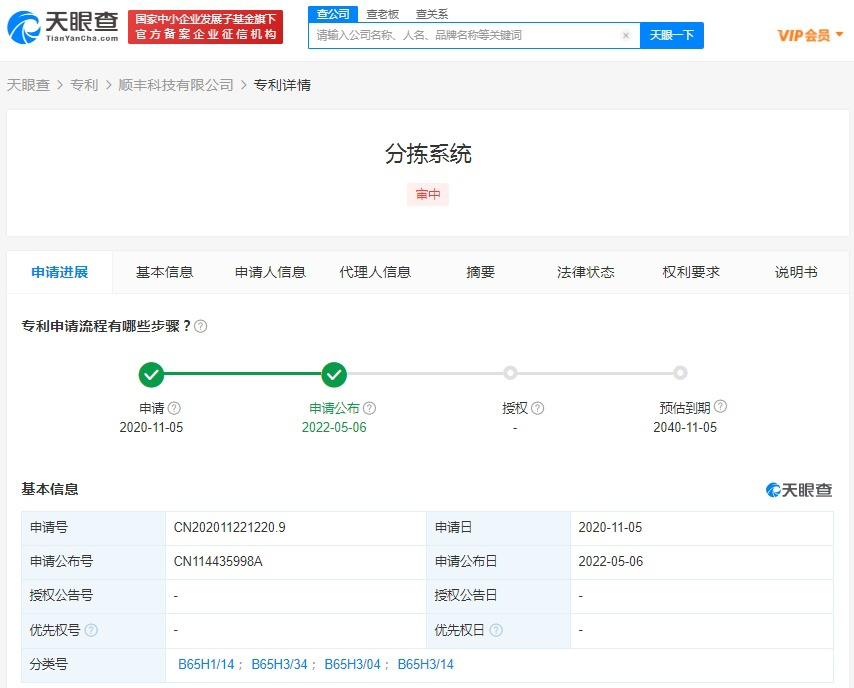Open the 法律状态 tab
This screenshot has height=688, width=854.
585,271
